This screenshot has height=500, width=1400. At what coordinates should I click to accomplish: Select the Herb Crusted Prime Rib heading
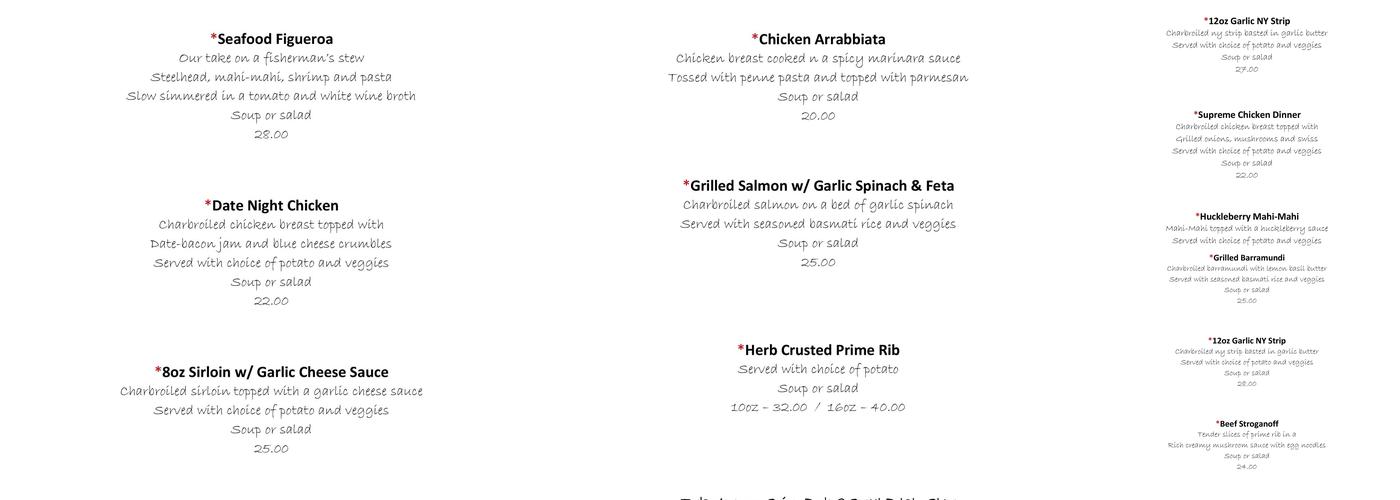818,350
